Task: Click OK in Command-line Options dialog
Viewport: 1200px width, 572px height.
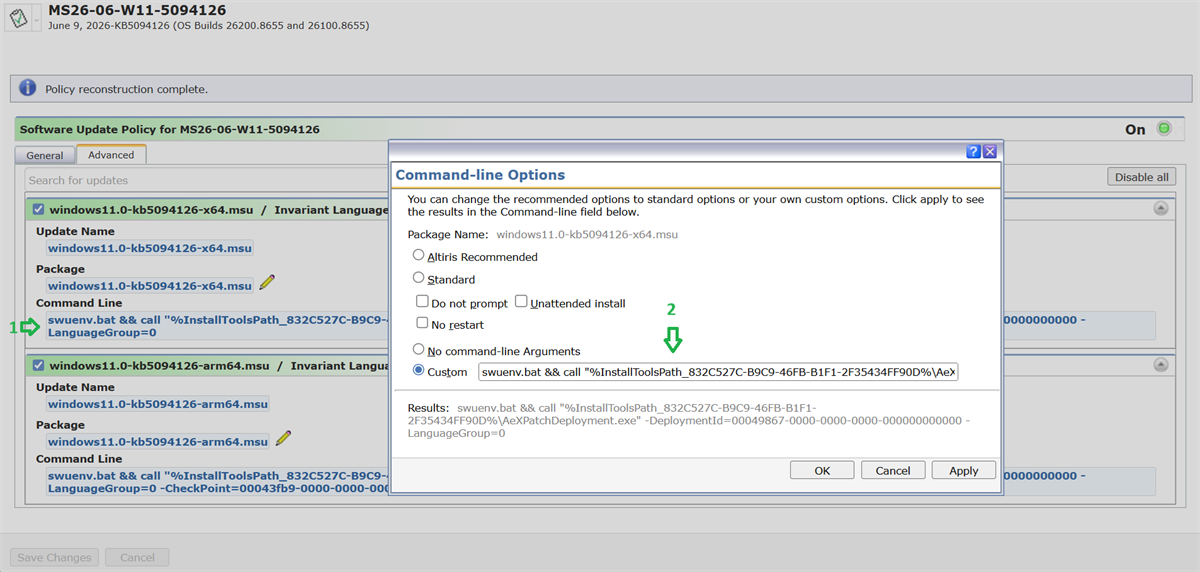Action: 822,470
